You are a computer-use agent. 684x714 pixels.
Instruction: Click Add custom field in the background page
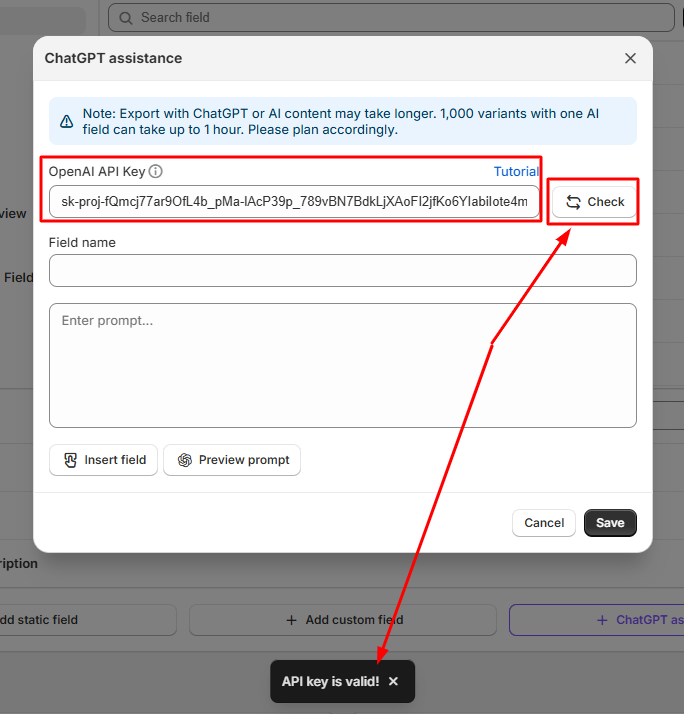342,620
